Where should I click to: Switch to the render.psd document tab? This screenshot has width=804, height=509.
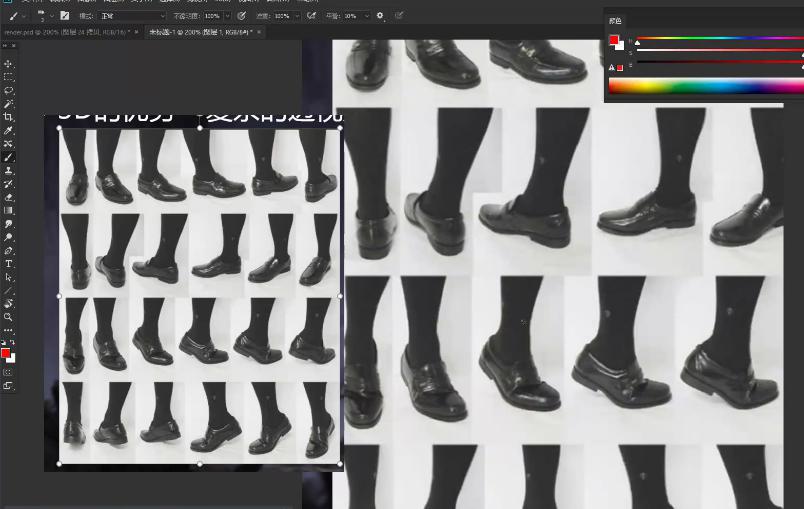click(67, 32)
